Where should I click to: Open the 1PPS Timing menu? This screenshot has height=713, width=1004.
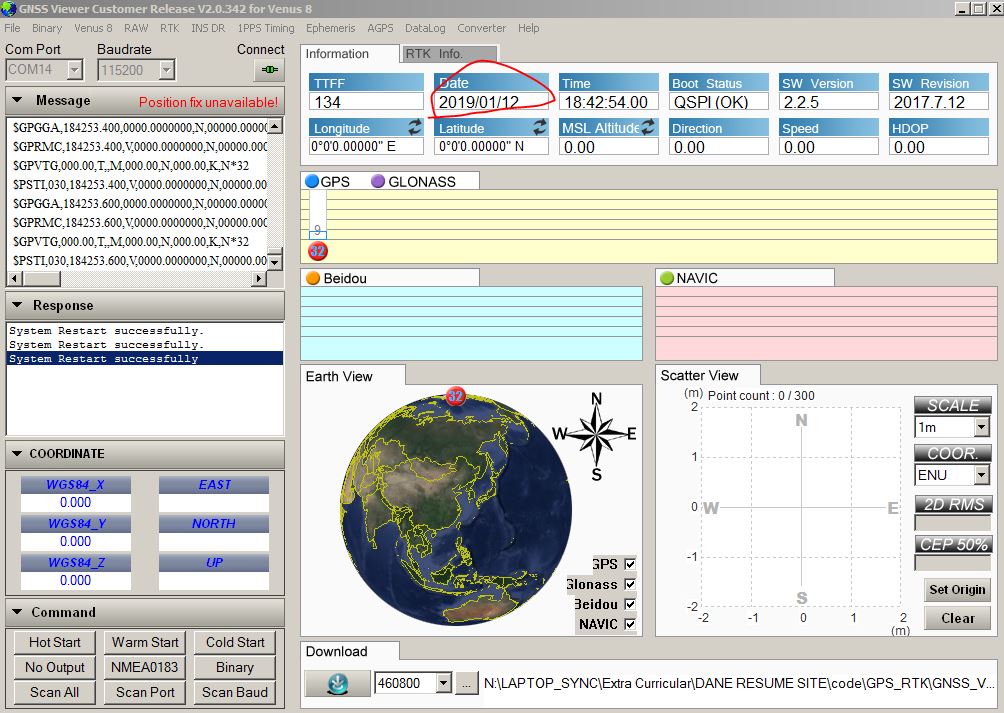pyautogui.click(x=266, y=28)
